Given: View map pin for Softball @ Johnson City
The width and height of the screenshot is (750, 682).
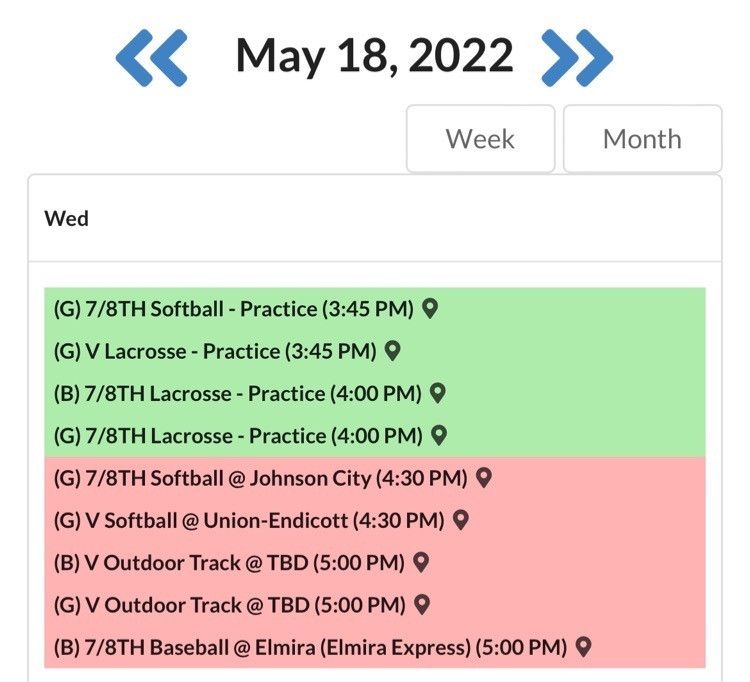Looking at the screenshot, I should point(484,479).
